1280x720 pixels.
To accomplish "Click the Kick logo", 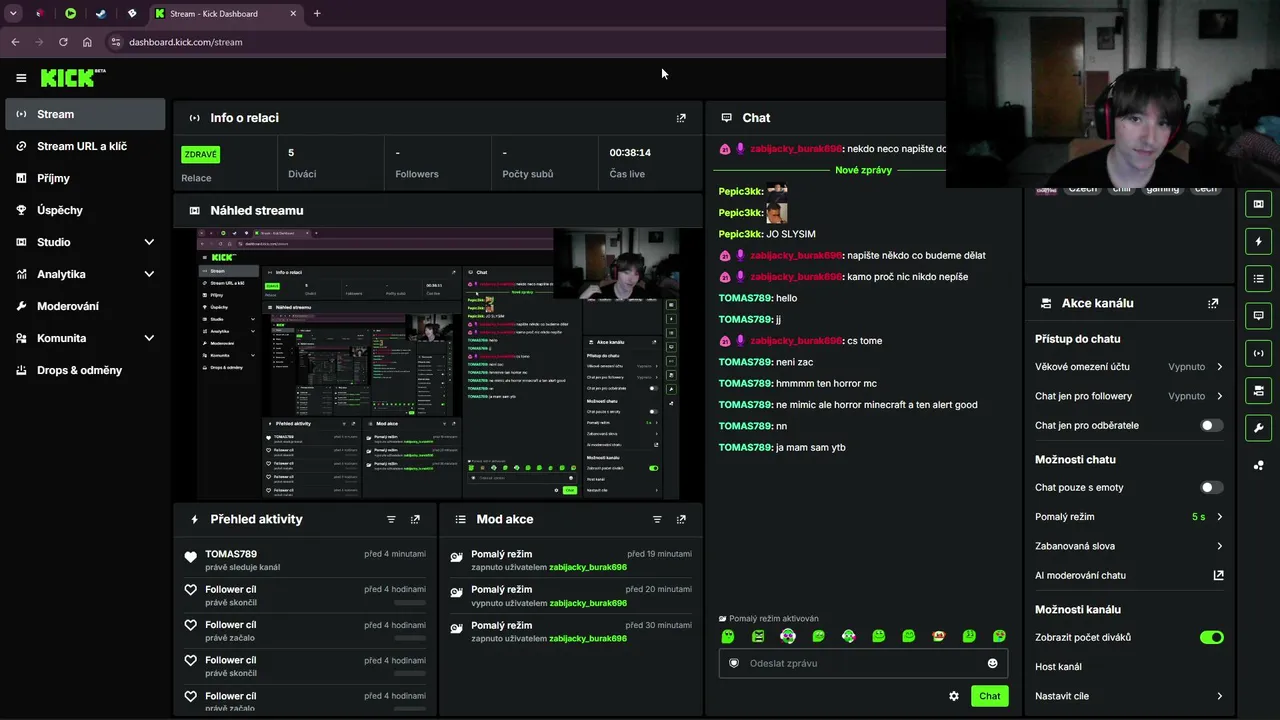I will point(73,78).
